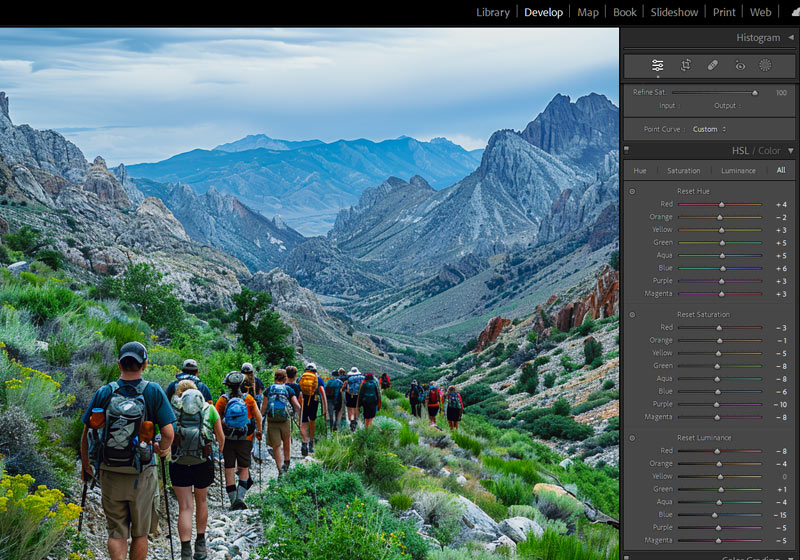Switch to the Develop module
Viewport: 800px width, 560px height.
coord(543,12)
